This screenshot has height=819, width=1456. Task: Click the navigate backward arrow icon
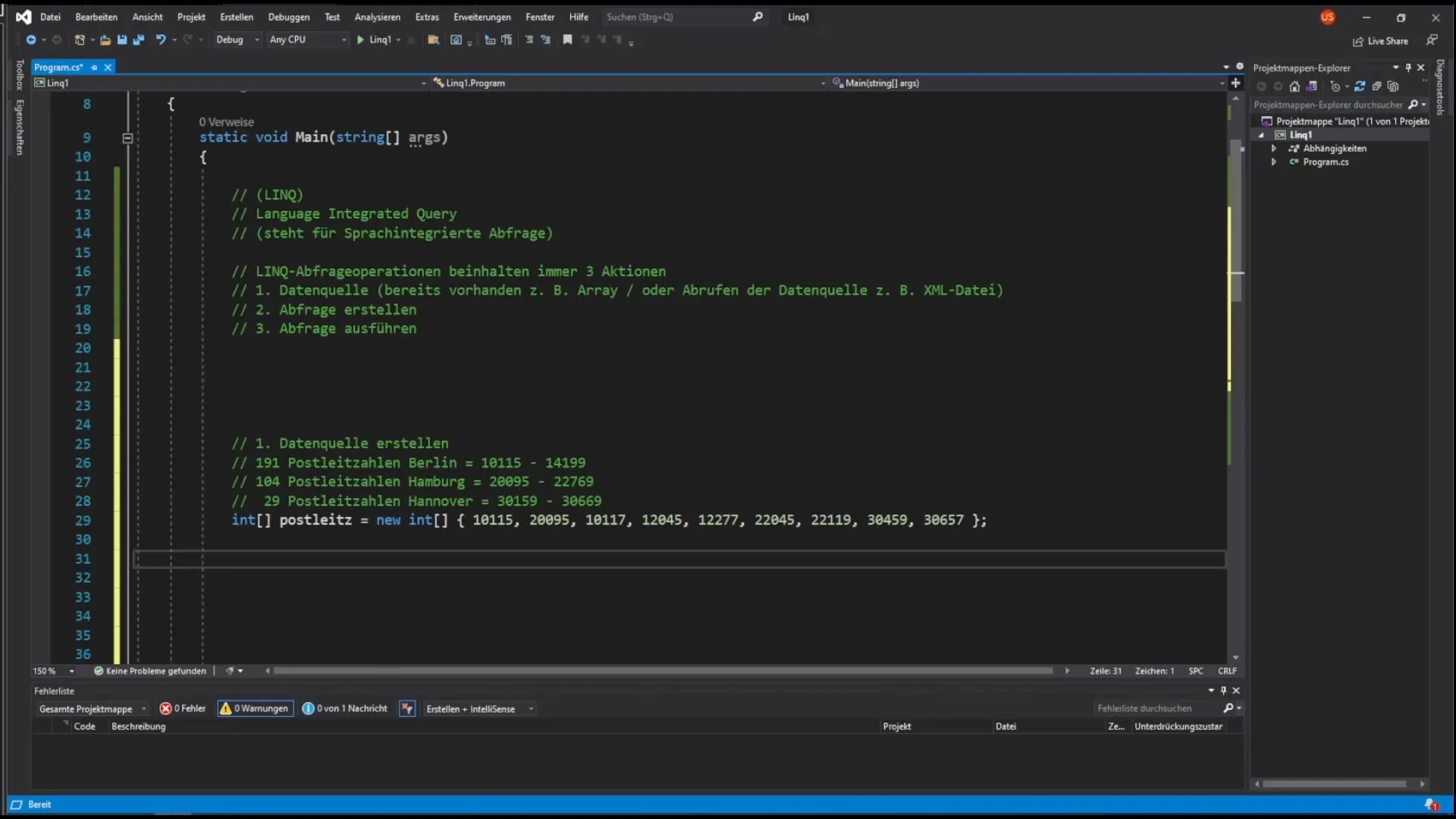point(31,39)
